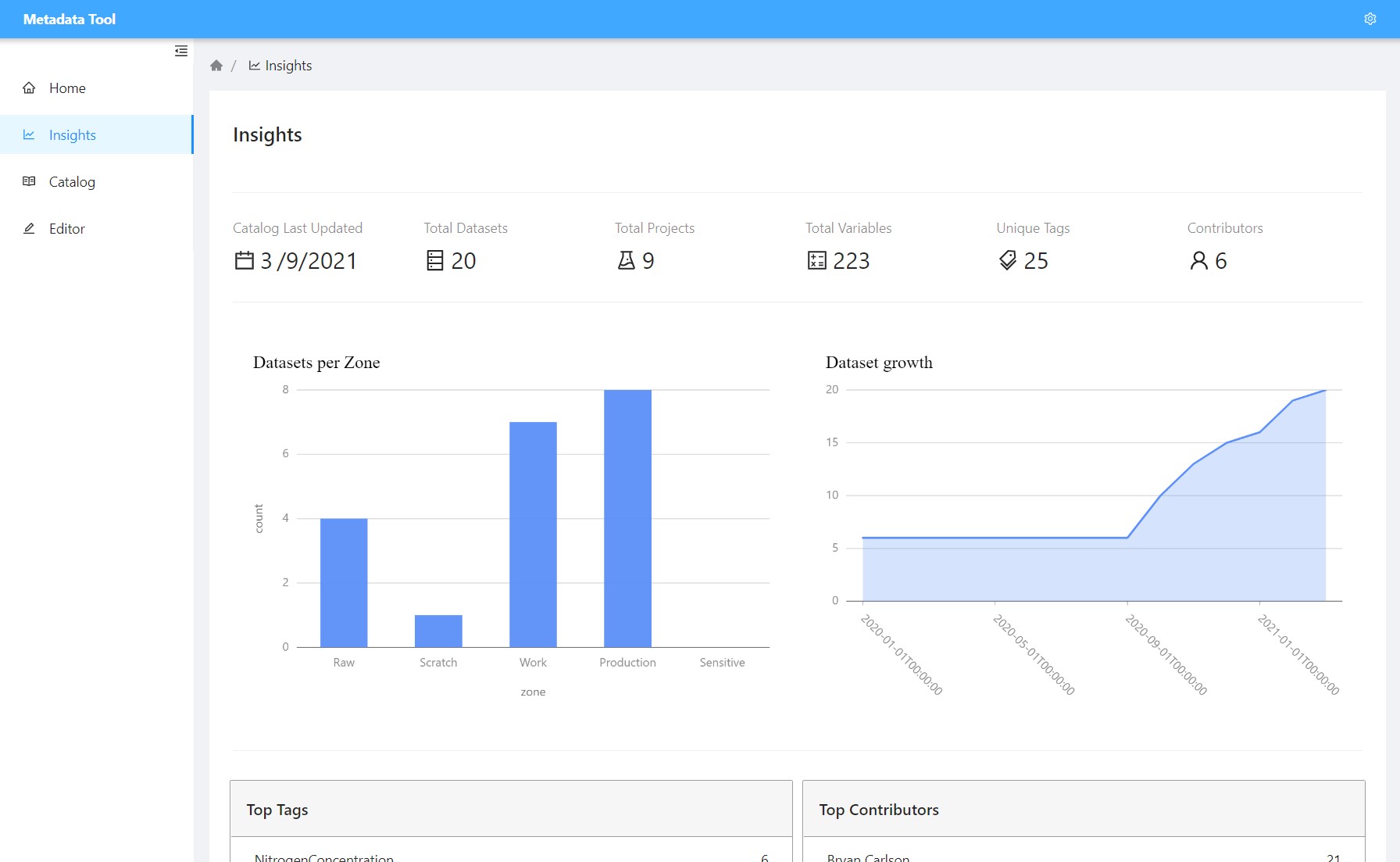Screen dimensions: 1400x862
Task: Click the Insights chart icon in the sidebar
Action: pos(29,135)
